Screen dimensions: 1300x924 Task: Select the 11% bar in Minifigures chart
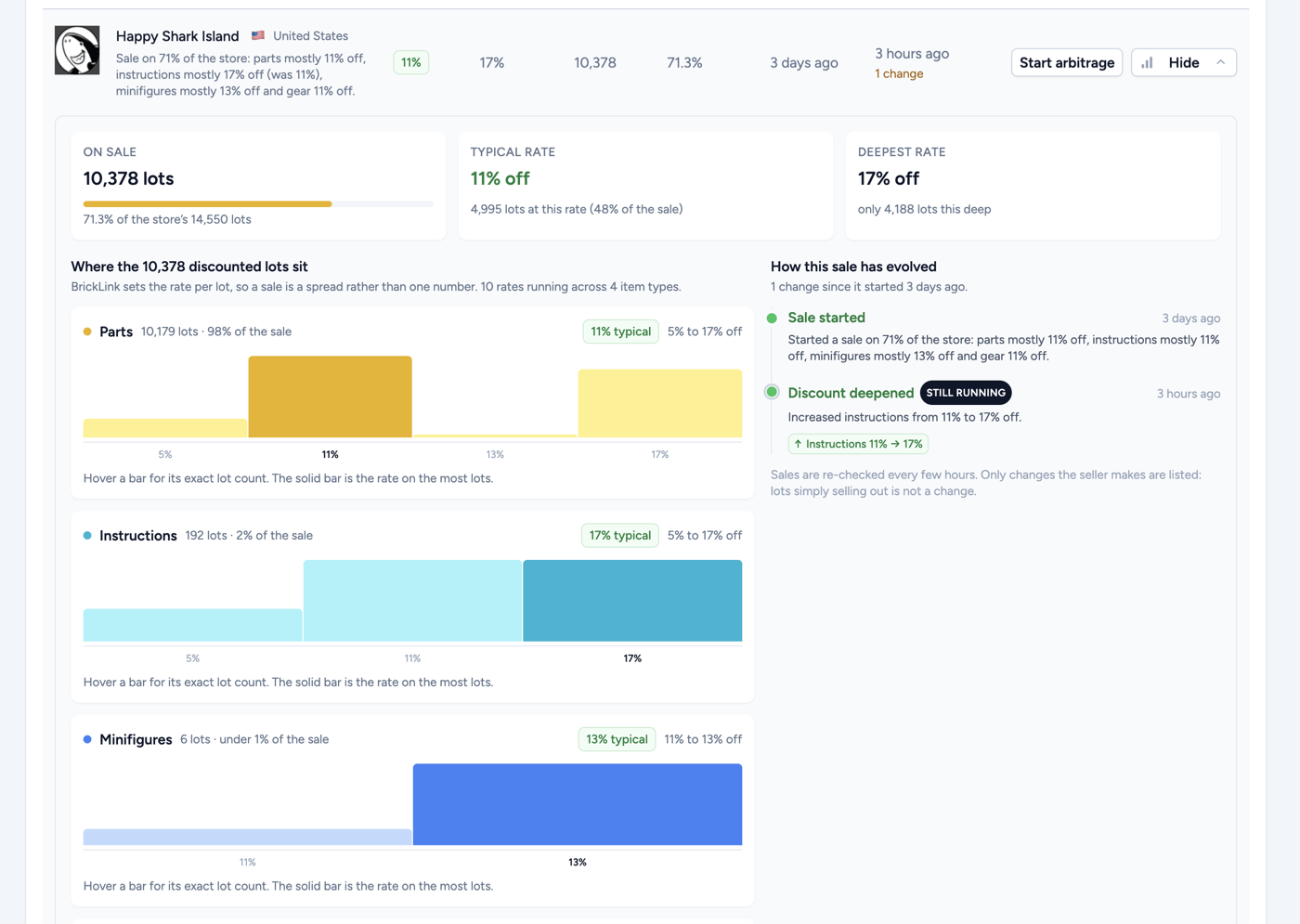(247, 837)
